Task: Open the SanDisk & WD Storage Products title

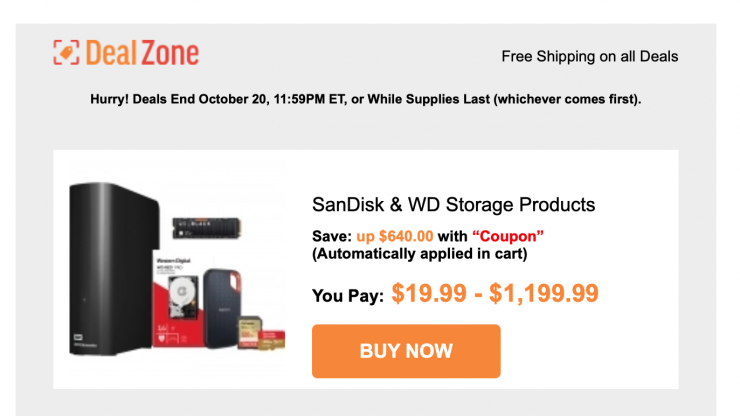Action: 454,205
